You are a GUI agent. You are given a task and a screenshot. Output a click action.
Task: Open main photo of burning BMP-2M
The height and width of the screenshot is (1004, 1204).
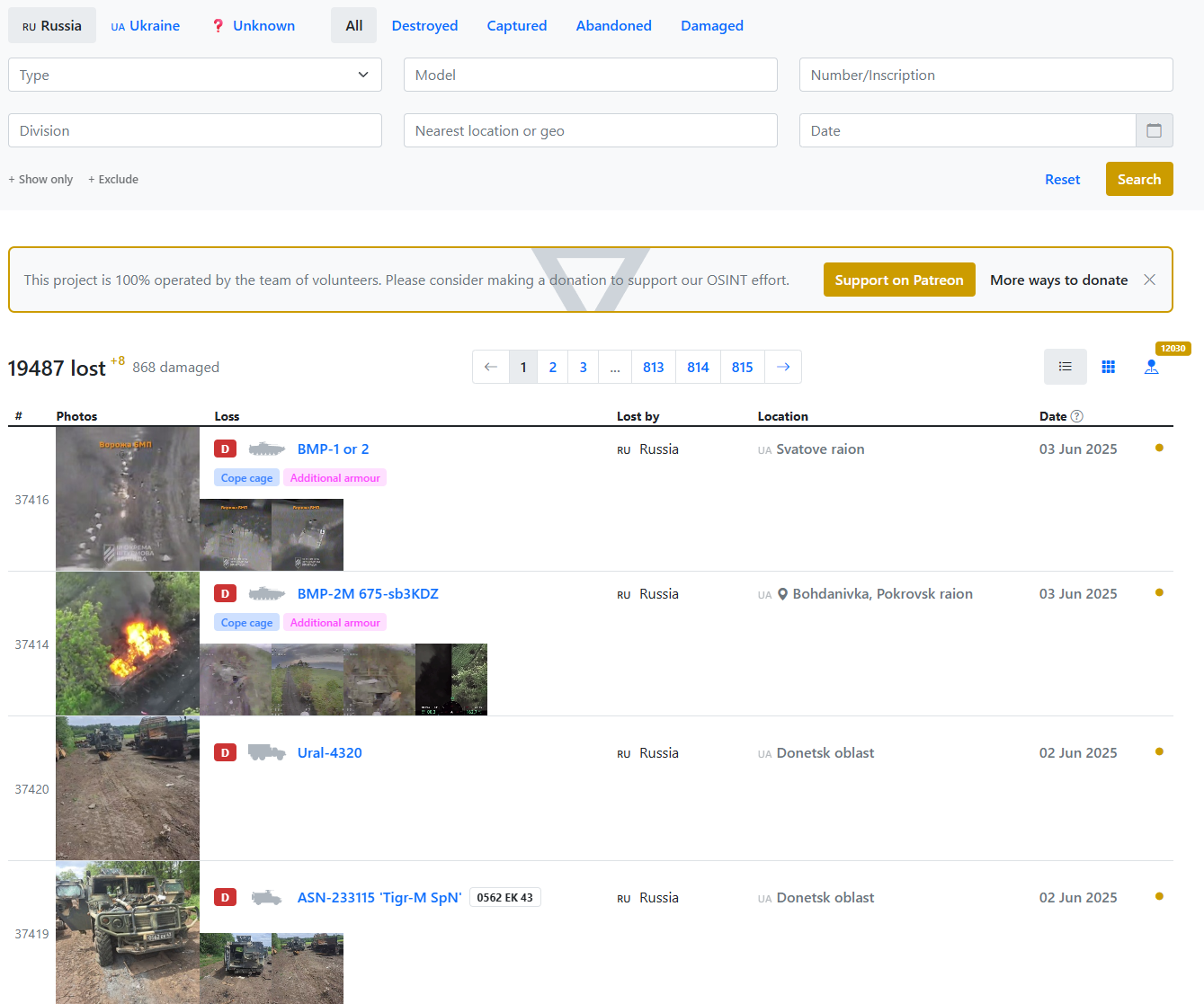coord(128,644)
